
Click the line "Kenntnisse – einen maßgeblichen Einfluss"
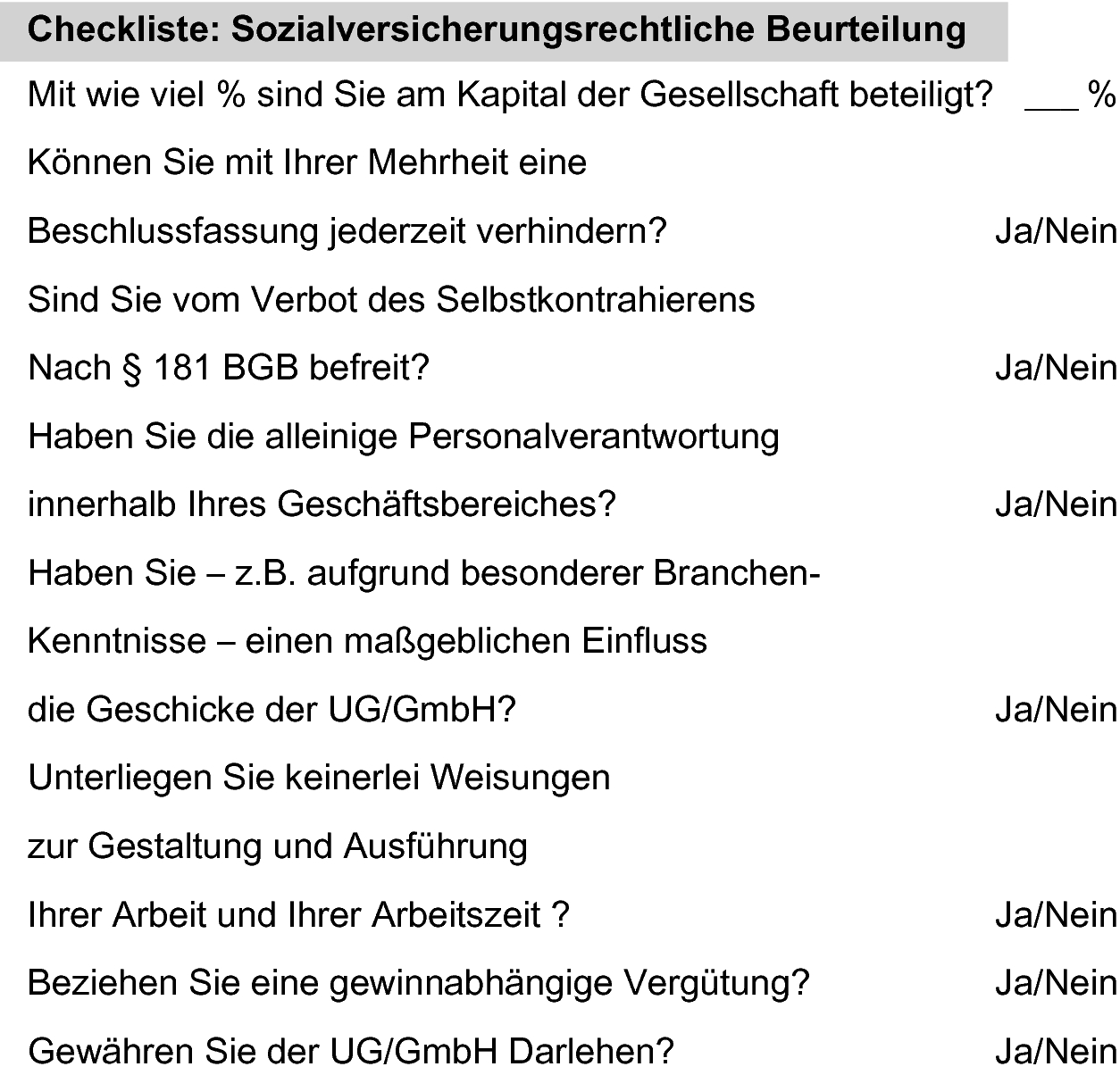click(x=368, y=641)
